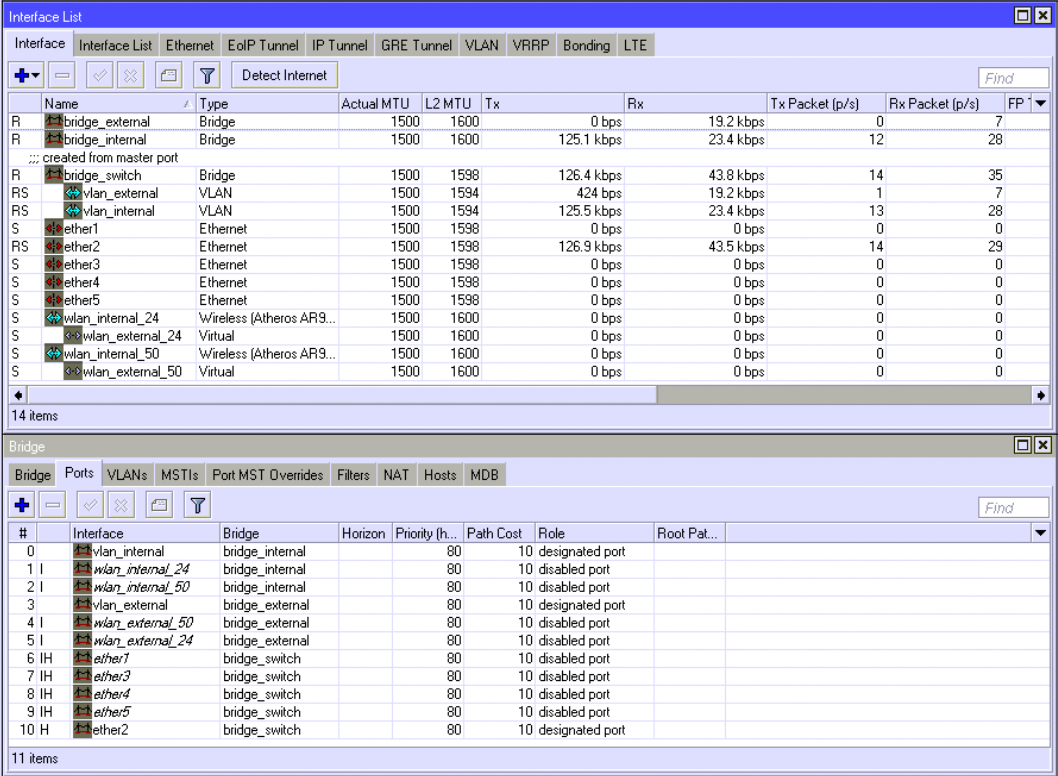The image size is (1058, 776).
Task: Click the Find field in Bridge panel
Action: tap(1013, 508)
